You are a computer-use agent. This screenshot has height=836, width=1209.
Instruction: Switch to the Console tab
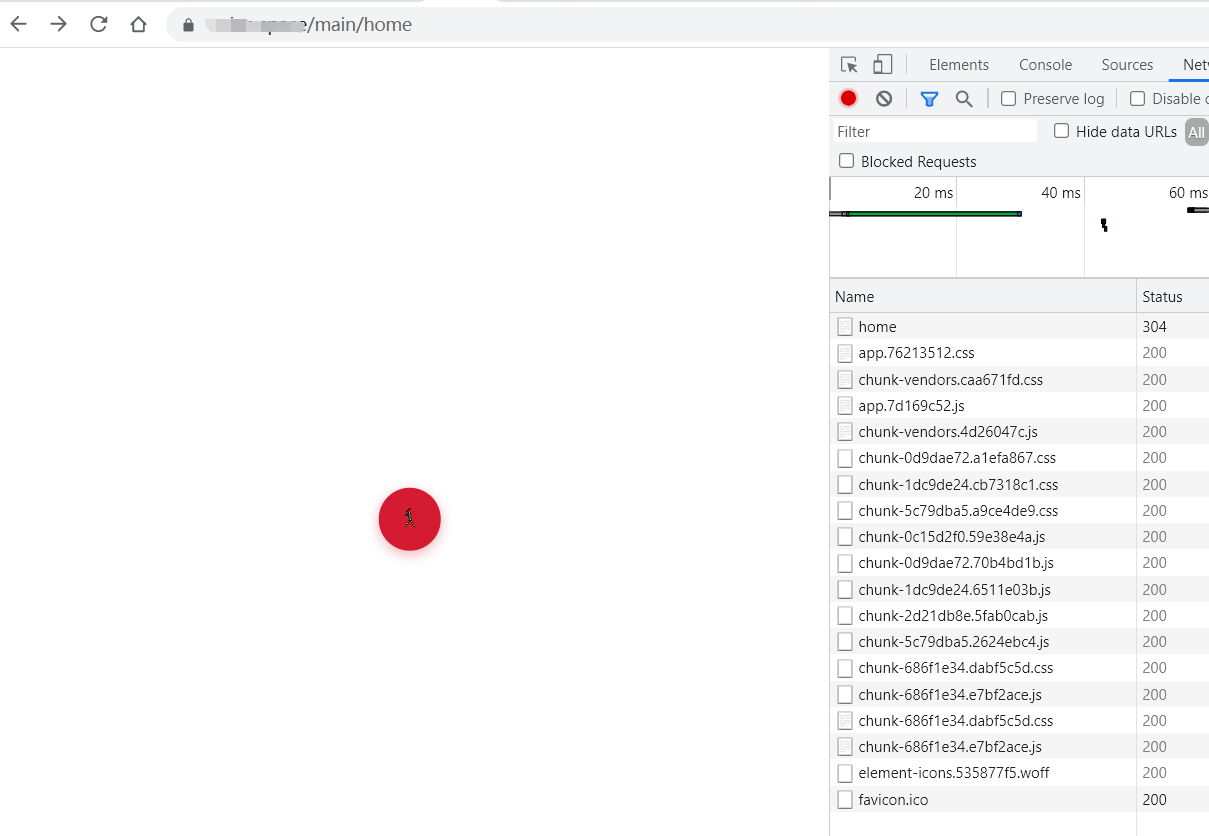(1045, 65)
